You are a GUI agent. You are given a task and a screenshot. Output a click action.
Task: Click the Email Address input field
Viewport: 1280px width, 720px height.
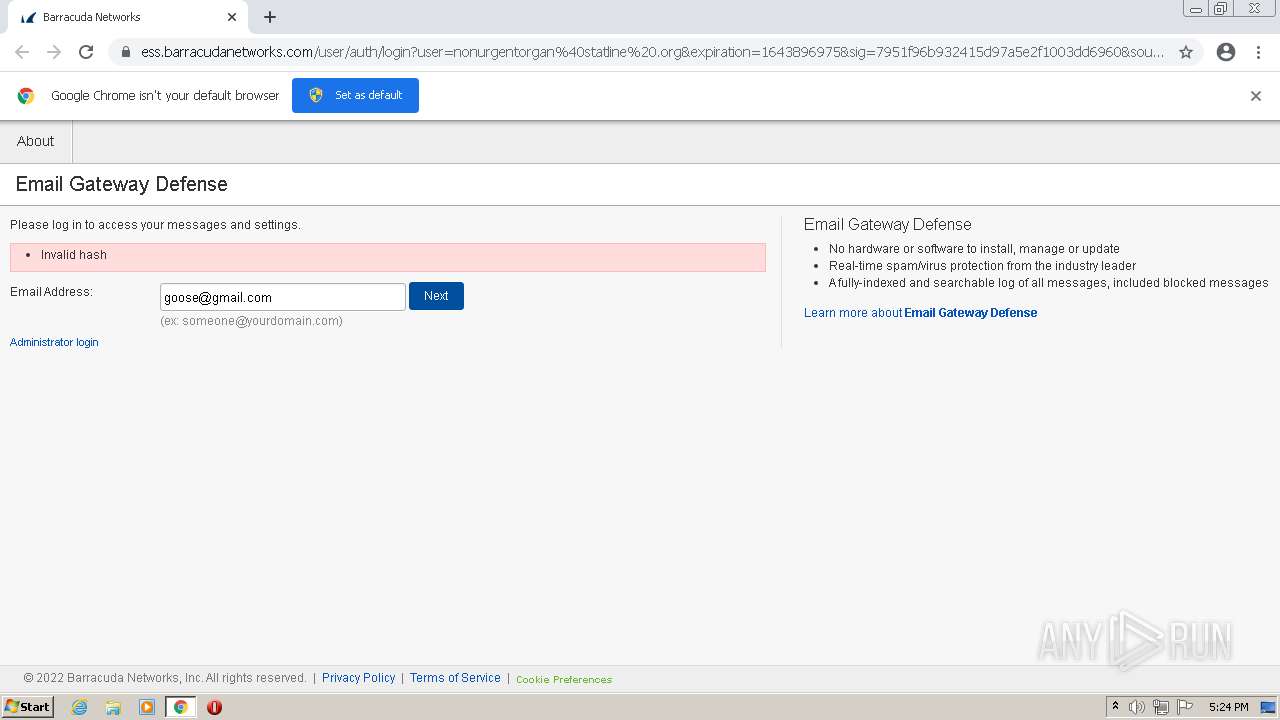pyautogui.click(x=283, y=297)
